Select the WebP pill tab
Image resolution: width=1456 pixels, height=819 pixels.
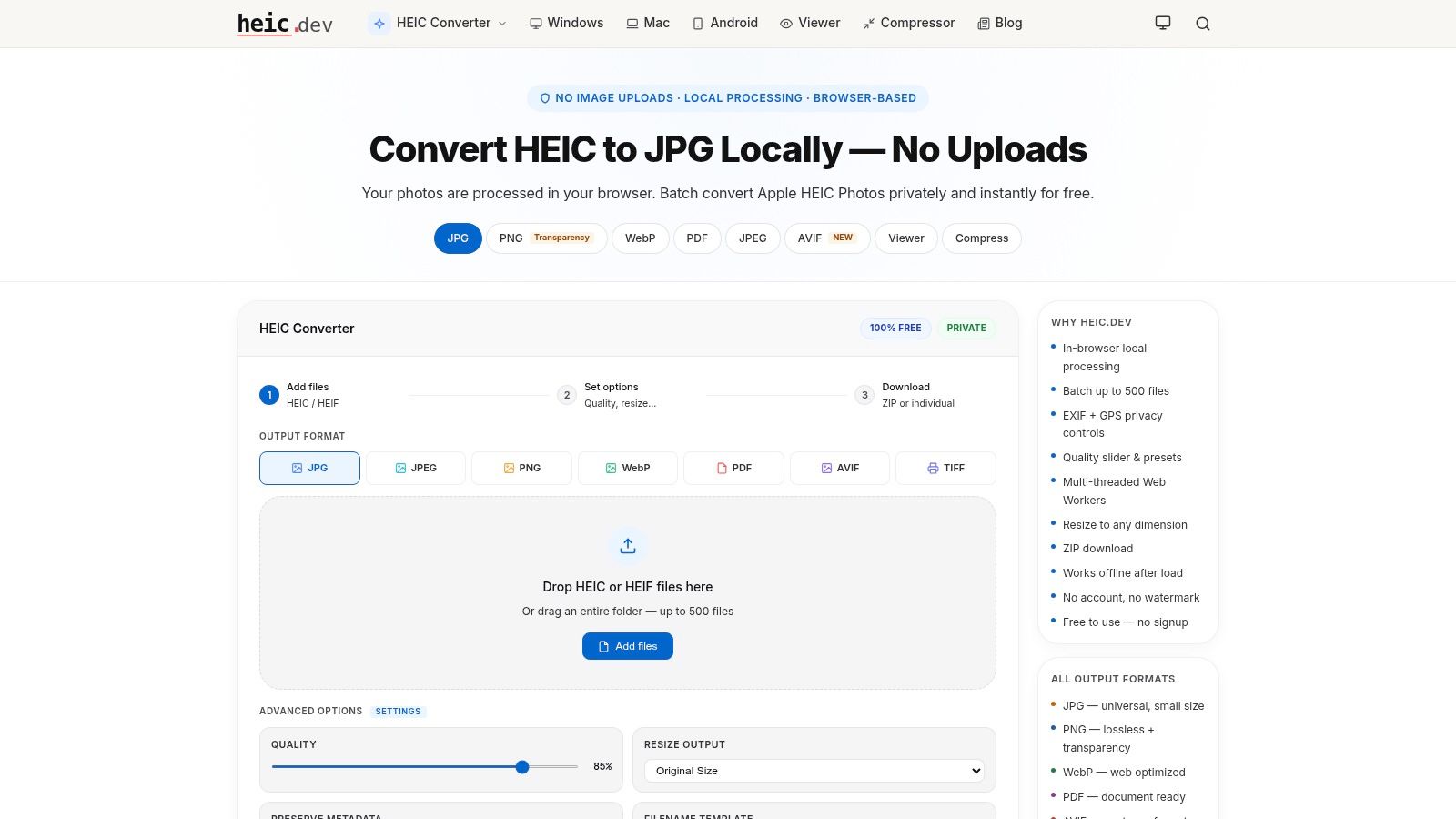coord(641,238)
